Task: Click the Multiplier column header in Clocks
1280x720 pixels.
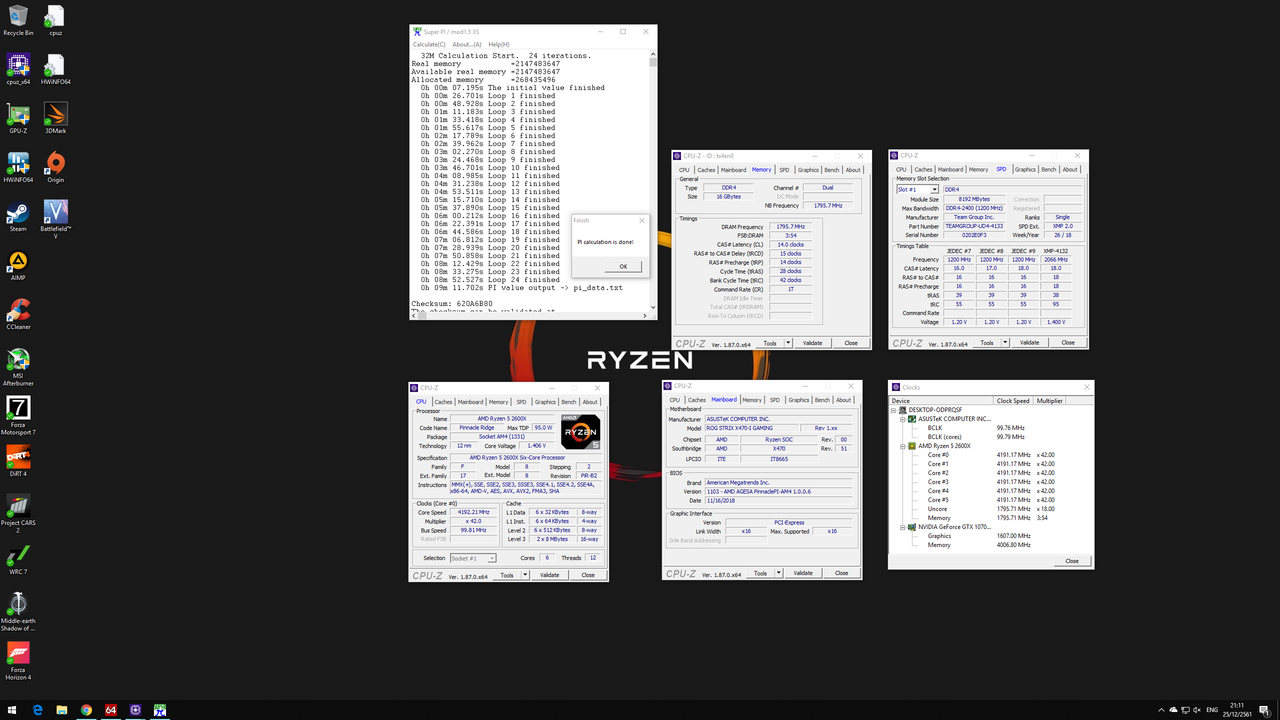Action: tap(1050, 401)
